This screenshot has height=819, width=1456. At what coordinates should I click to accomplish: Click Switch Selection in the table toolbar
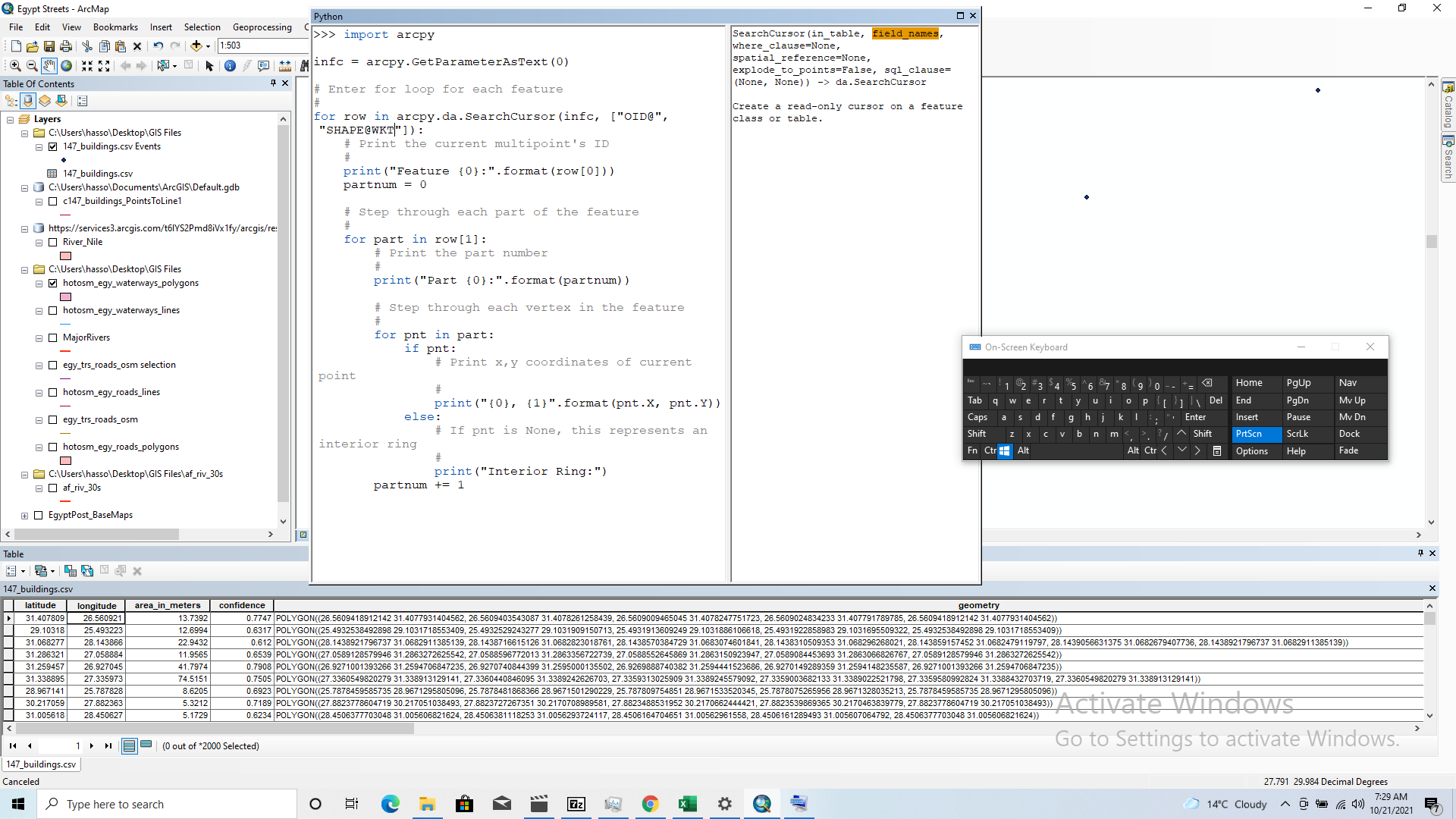coord(86,571)
